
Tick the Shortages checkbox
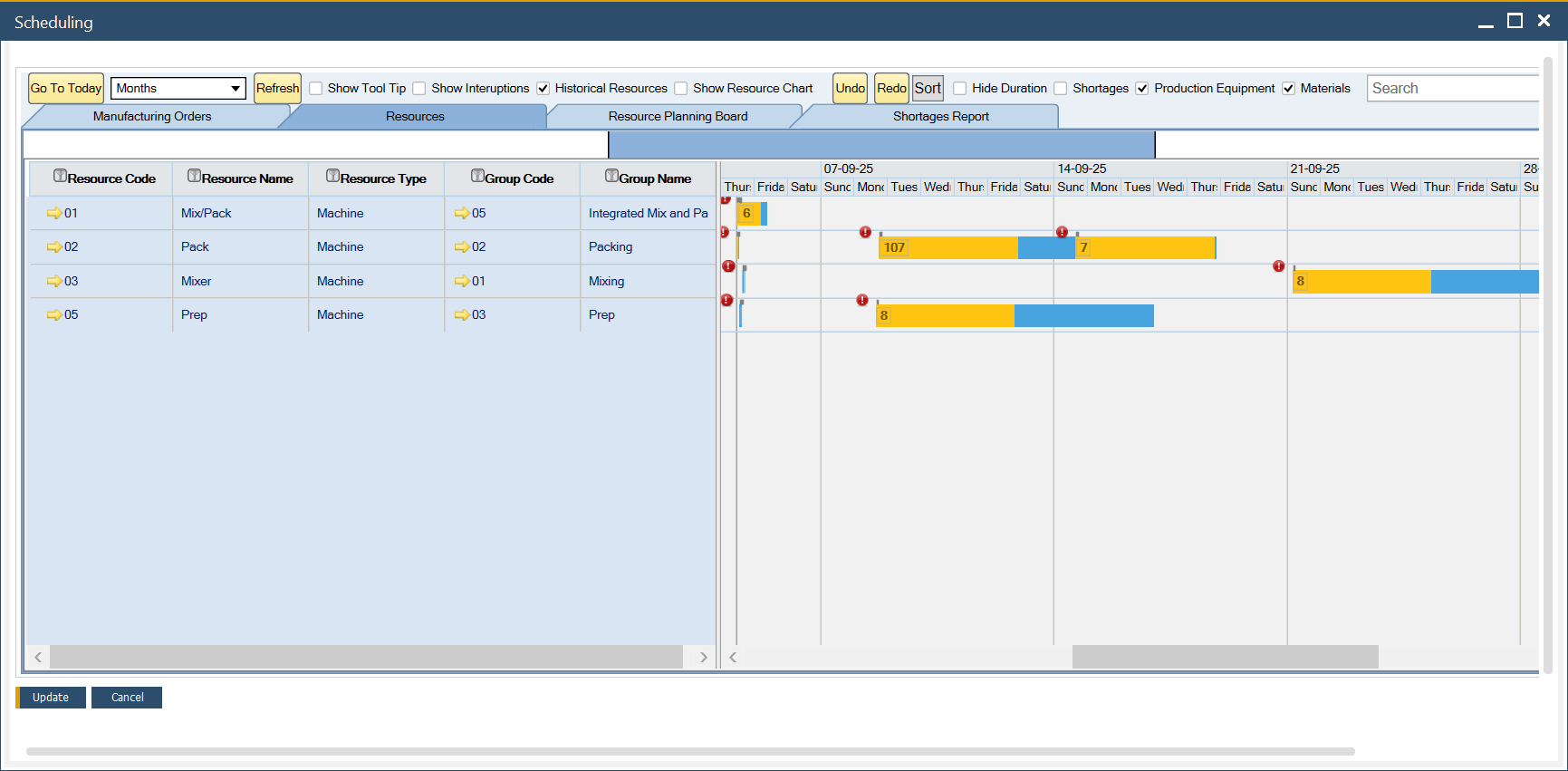pos(1061,89)
